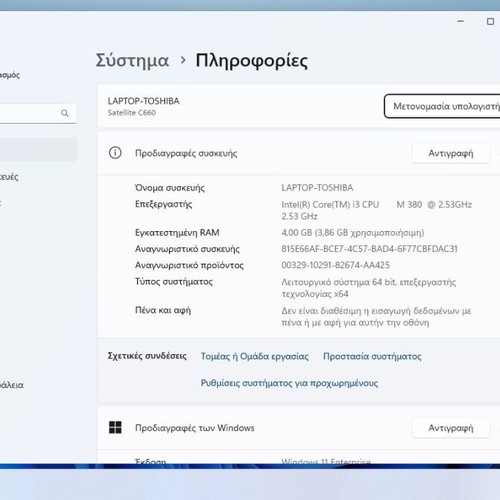Screen dimensions: 500x500
Task: Open Ρυθμίσεις συστήματος για προχωρημένους link
Action: point(289,383)
